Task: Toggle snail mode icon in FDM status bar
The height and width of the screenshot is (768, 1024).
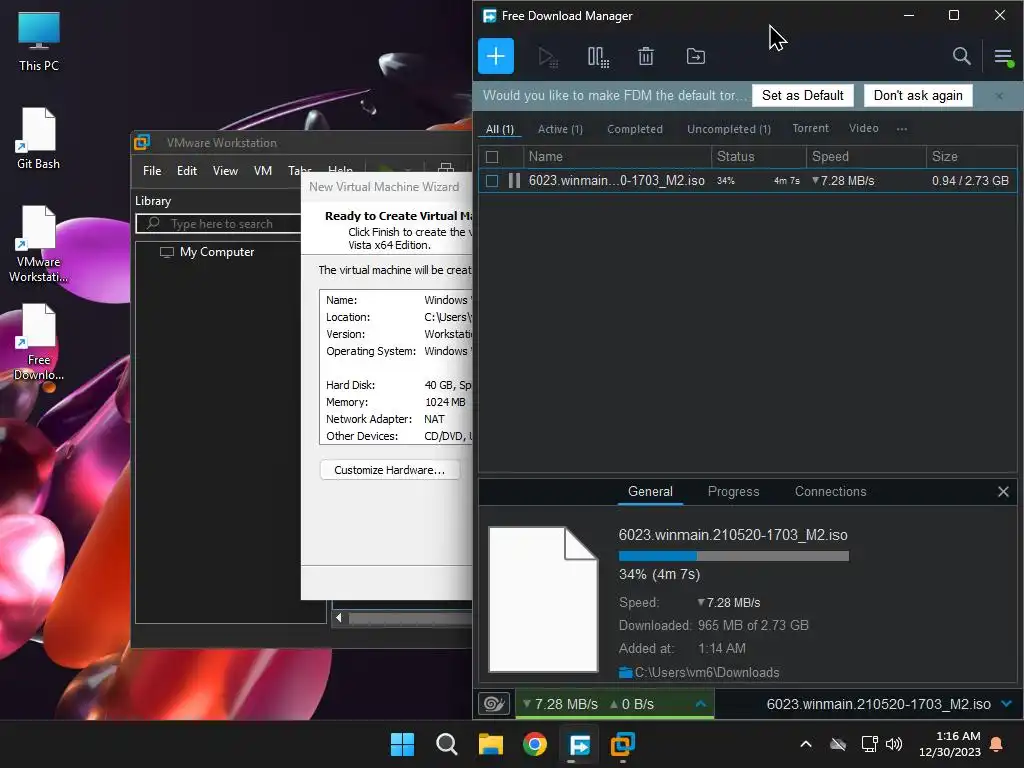Action: point(494,704)
